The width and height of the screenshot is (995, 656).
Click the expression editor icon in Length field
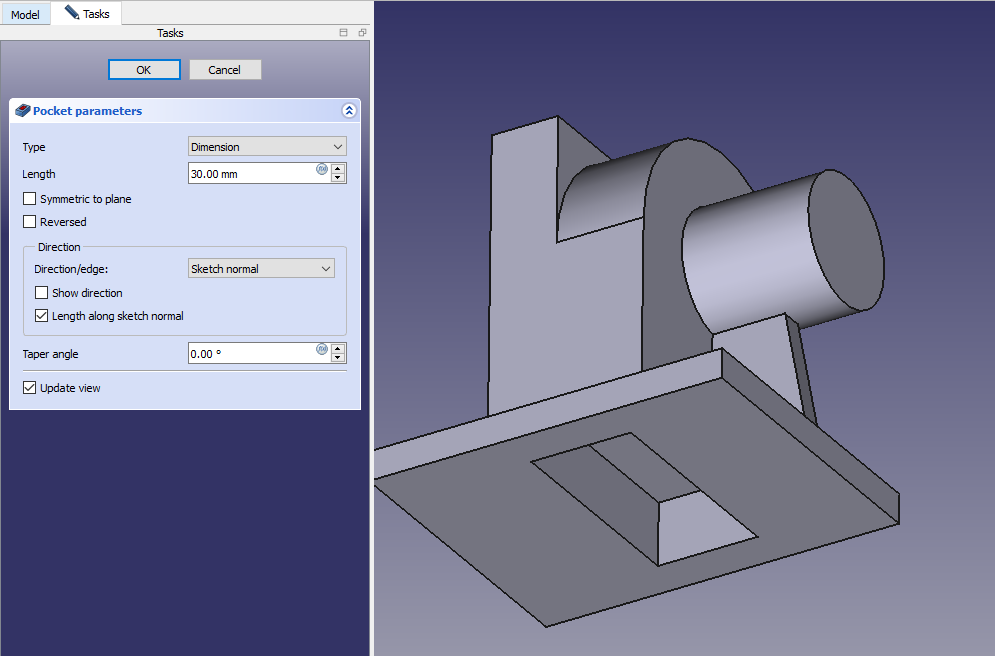click(x=322, y=169)
